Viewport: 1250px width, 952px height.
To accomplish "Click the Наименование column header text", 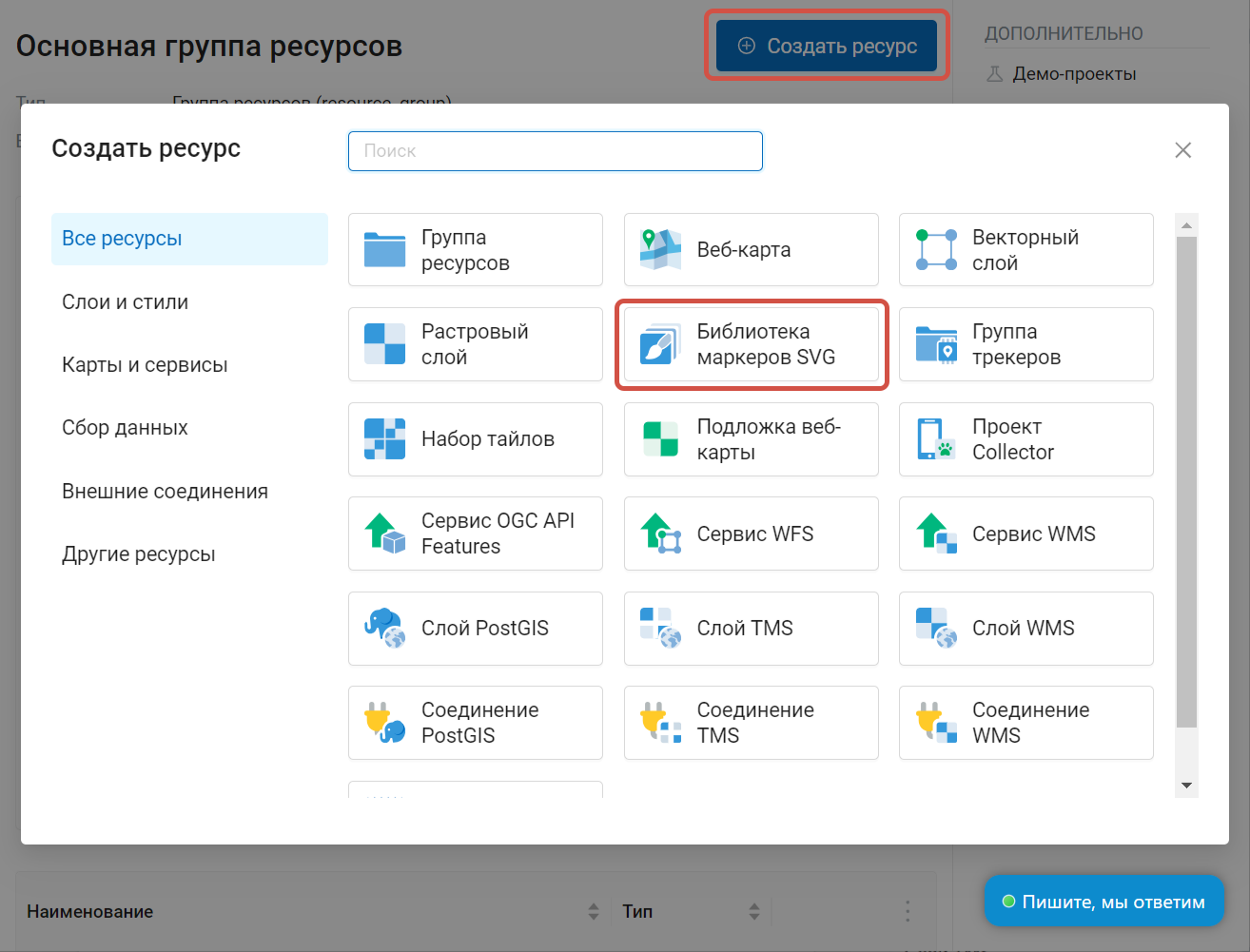I will 90,911.
